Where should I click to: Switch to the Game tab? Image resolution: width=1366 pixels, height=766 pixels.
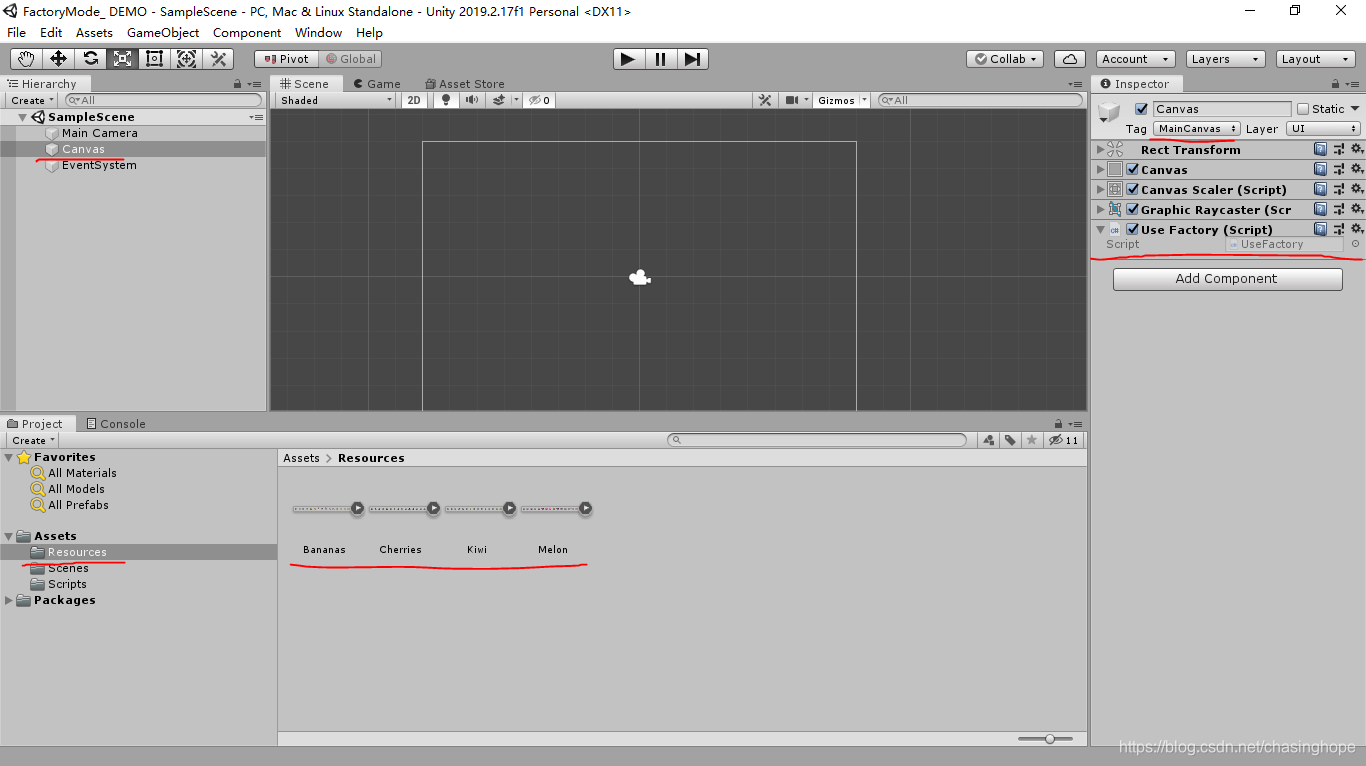click(x=377, y=84)
